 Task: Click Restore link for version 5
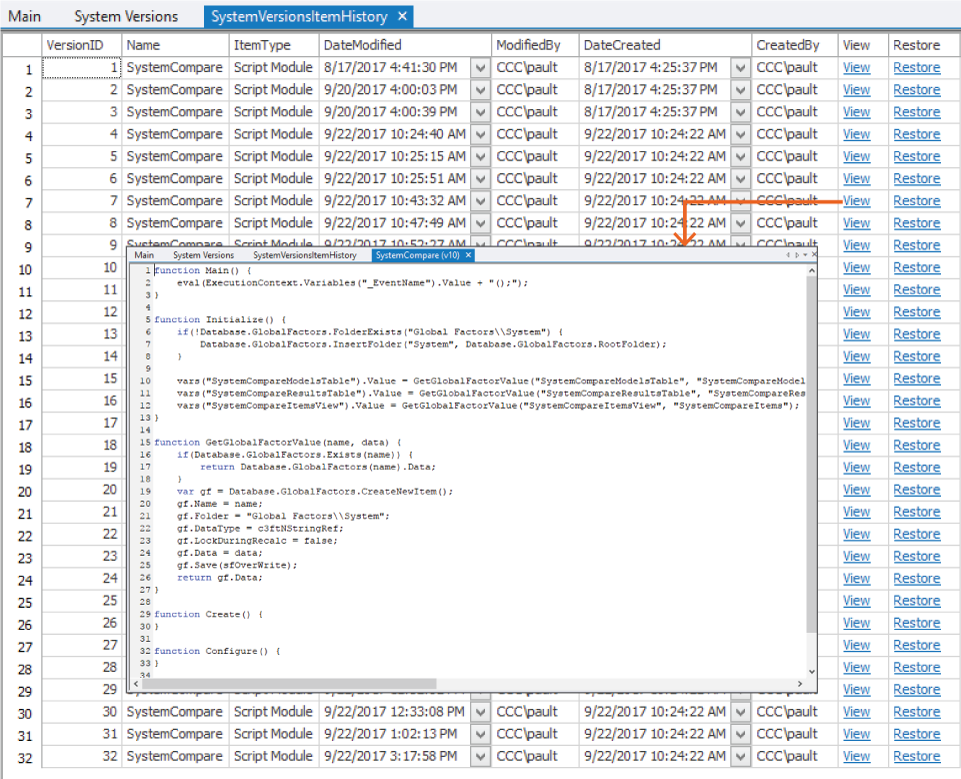tap(916, 156)
